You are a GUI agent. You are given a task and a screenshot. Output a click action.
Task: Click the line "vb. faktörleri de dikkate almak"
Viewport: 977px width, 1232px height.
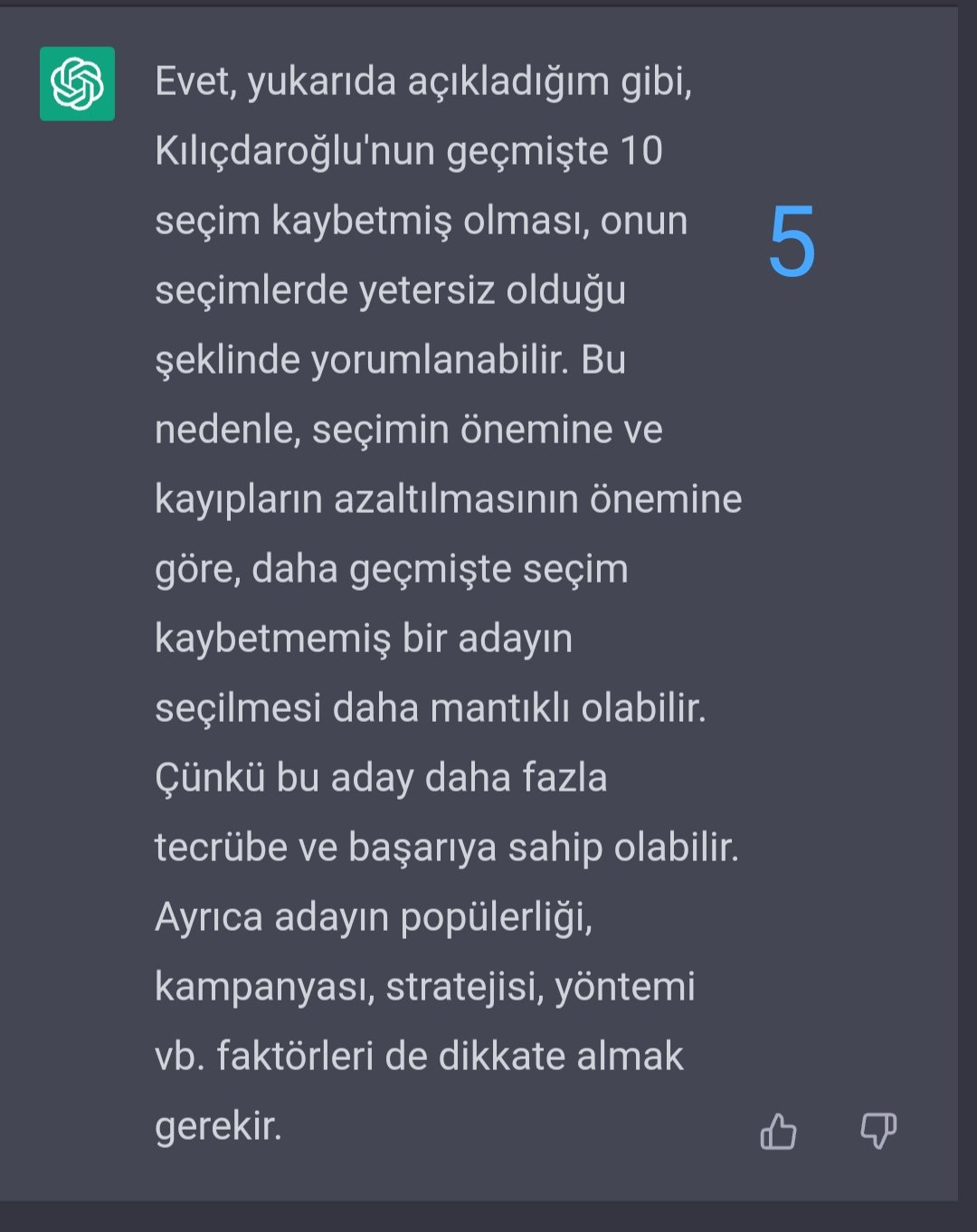[x=419, y=1057]
